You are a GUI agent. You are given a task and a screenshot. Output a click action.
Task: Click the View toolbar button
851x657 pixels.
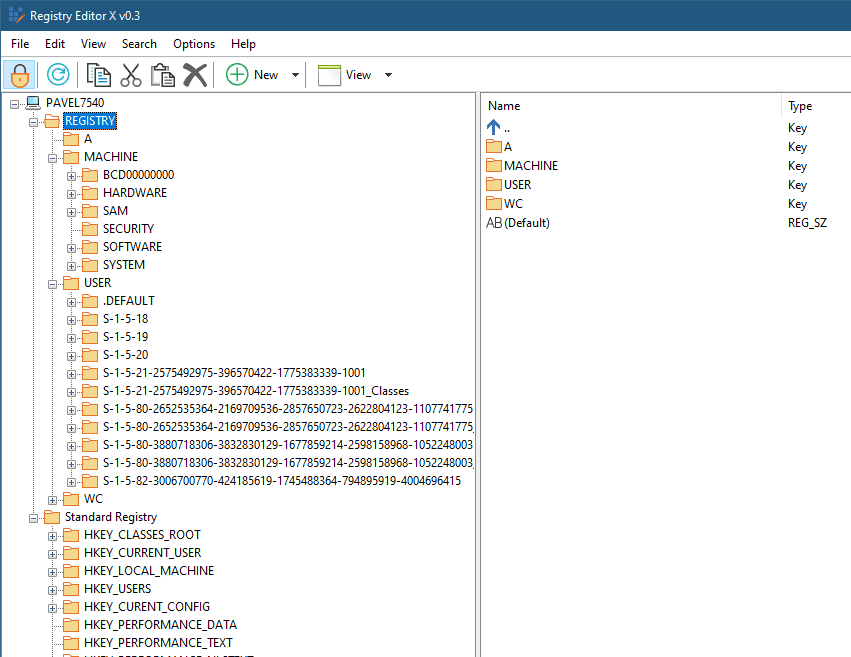pos(344,75)
